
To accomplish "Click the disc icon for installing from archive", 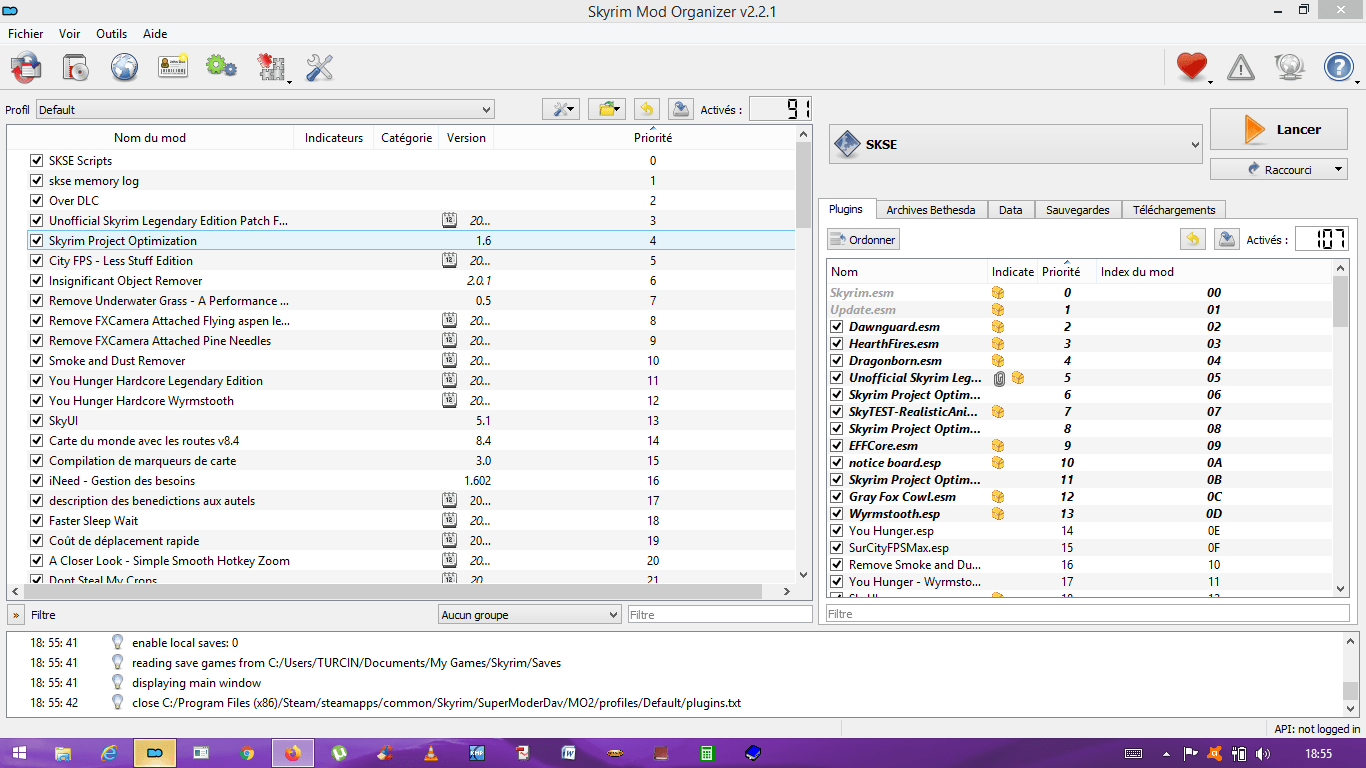I will (75, 68).
